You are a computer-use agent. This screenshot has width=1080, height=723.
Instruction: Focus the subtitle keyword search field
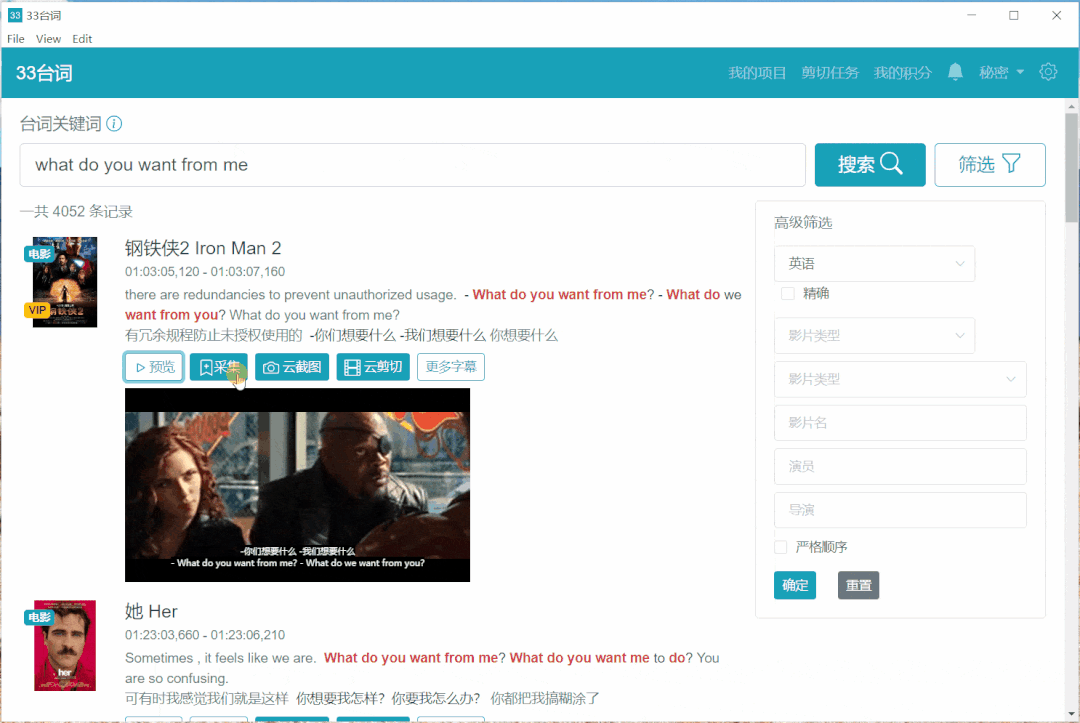coord(413,165)
